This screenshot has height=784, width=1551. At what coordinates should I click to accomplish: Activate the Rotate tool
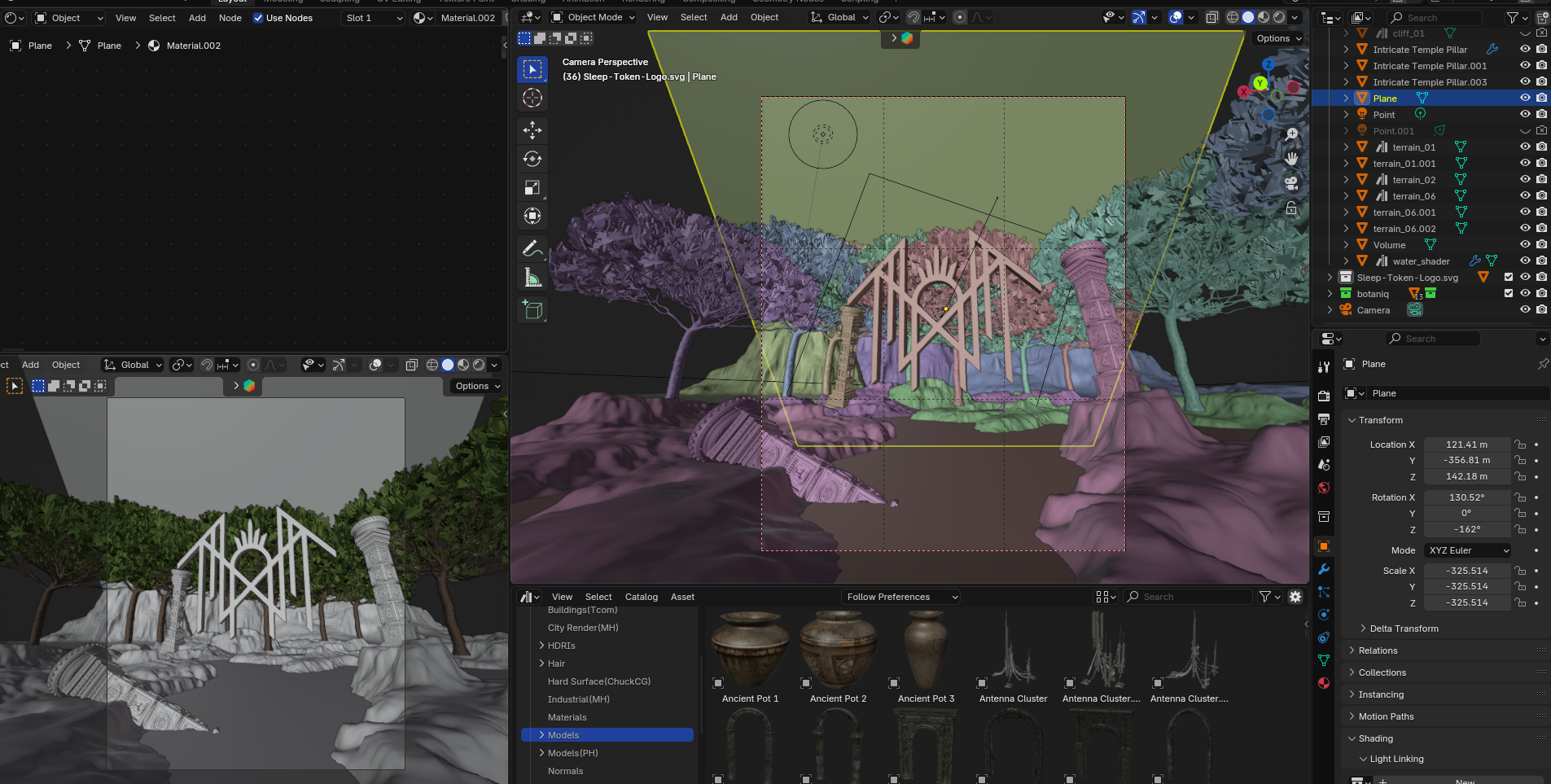(x=532, y=160)
